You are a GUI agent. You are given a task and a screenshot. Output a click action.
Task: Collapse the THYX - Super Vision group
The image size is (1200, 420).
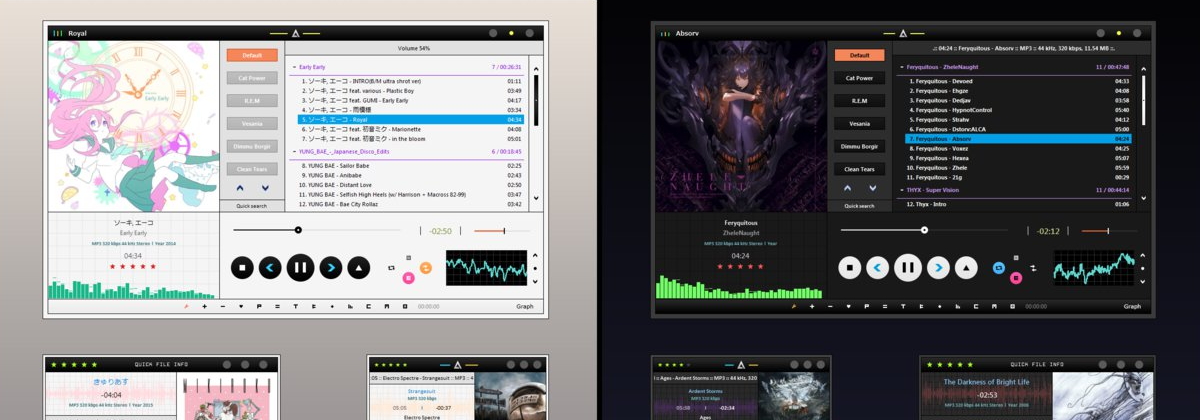902,189
